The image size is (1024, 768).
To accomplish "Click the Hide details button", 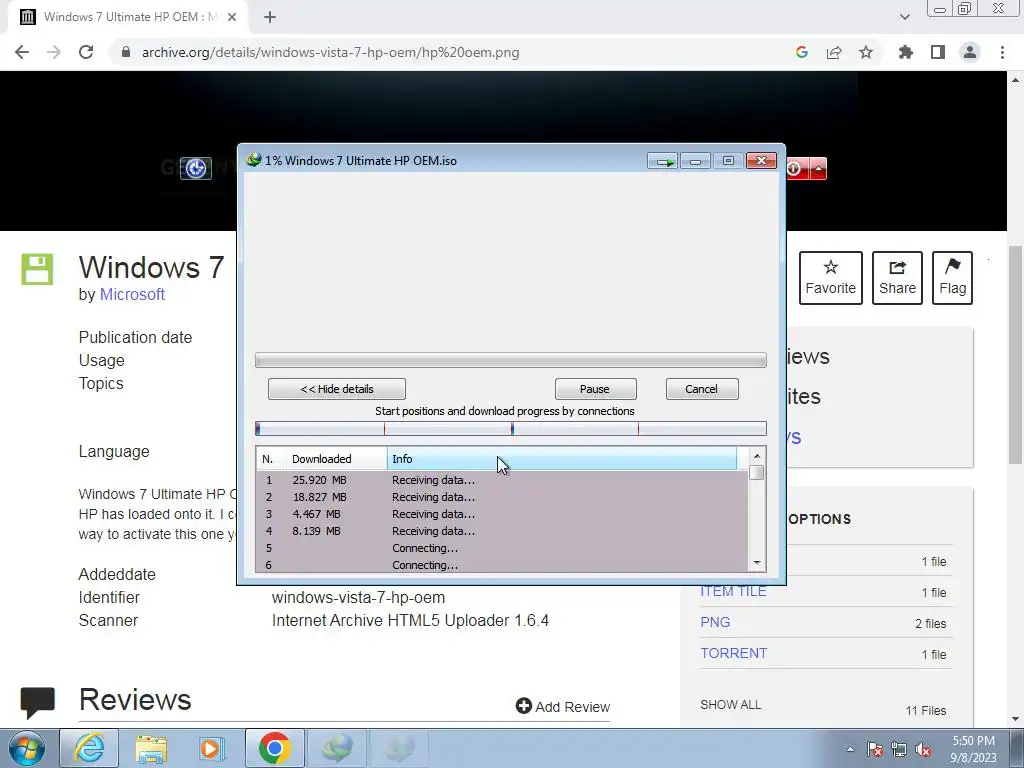I will point(336,389).
